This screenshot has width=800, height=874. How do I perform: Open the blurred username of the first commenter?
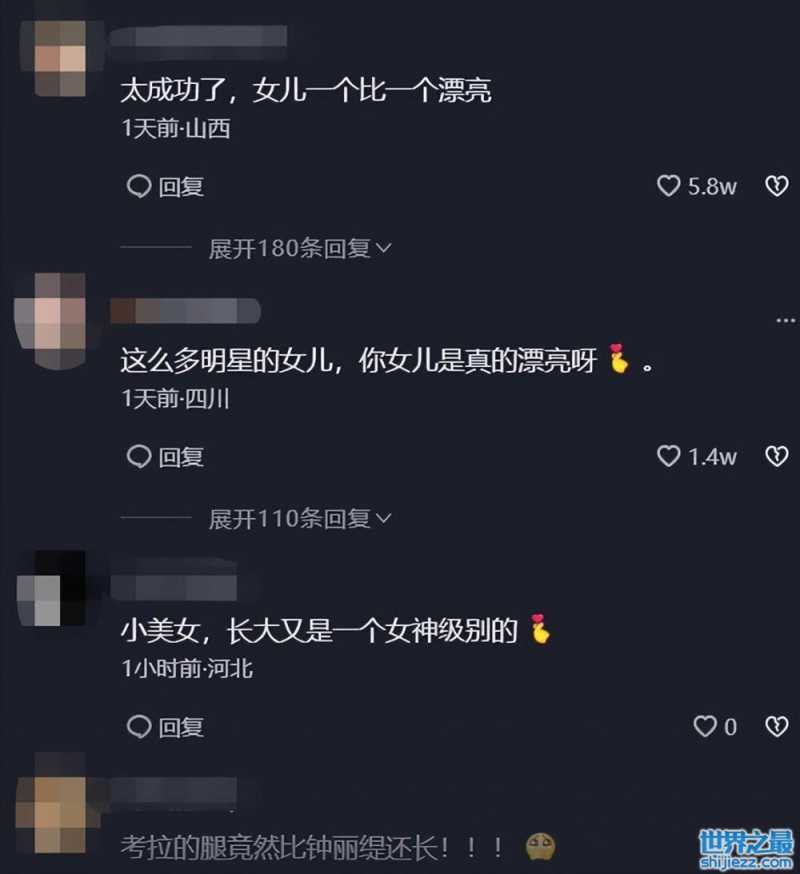(199, 38)
